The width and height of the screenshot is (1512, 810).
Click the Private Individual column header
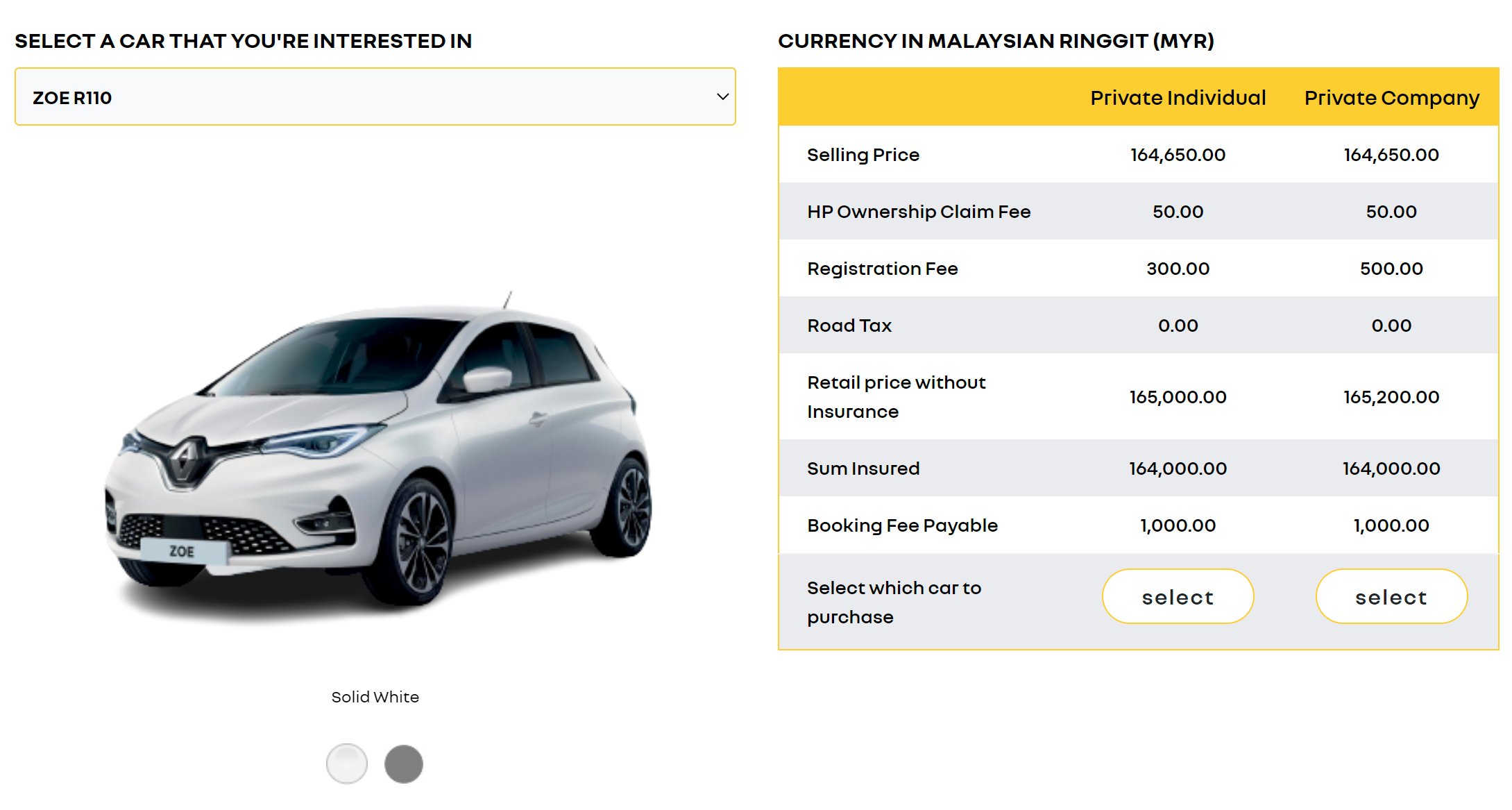point(1178,98)
